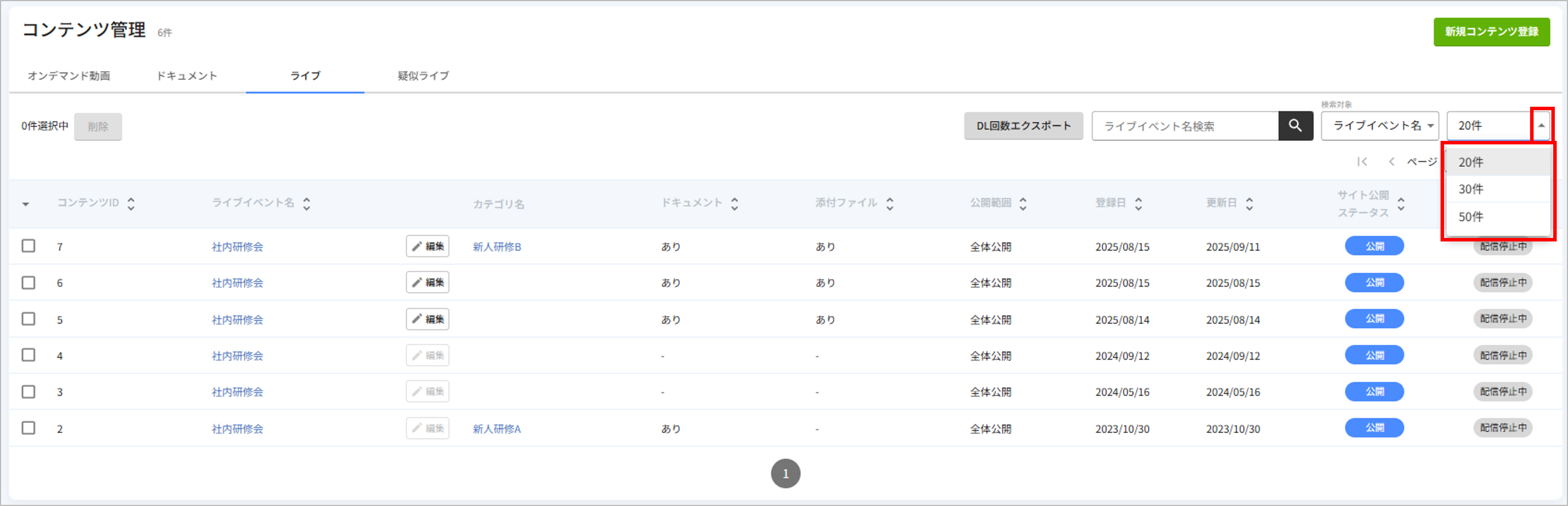Click 配信停止中 badge for content ID 2

pyautogui.click(x=1503, y=428)
